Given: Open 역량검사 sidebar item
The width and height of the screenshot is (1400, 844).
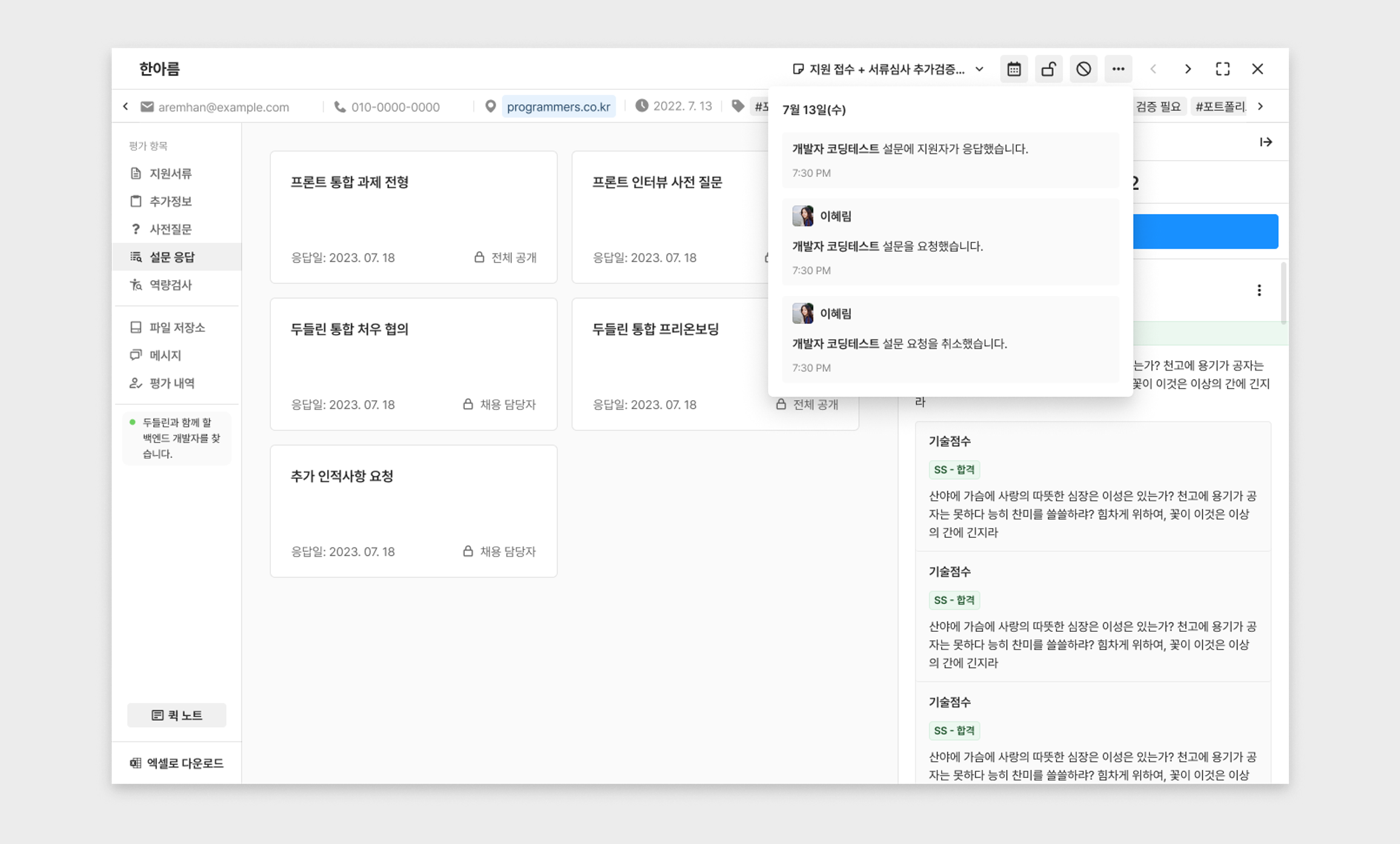Looking at the screenshot, I should pos(170,285).
